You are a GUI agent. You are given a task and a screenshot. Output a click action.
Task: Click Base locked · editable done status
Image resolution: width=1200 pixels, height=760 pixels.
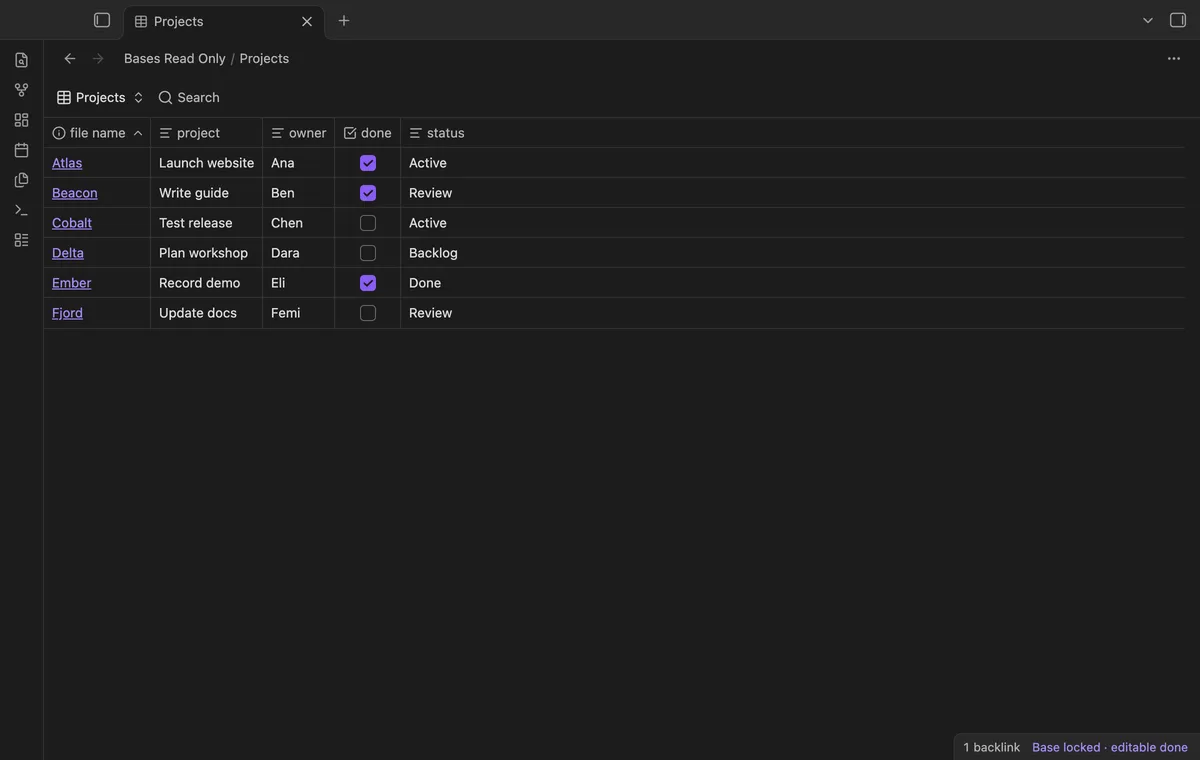coord(1110,747)
